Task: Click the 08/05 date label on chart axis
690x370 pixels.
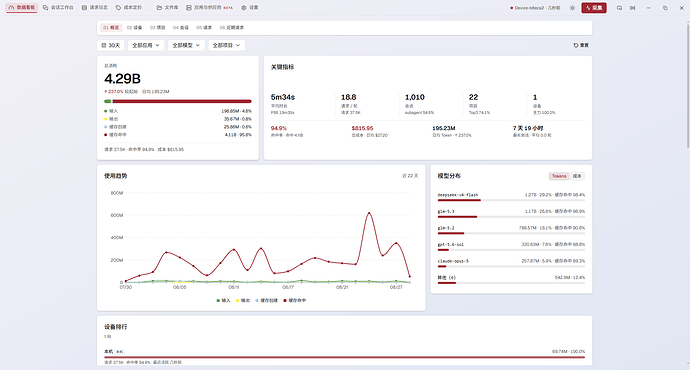Action: tap(180, 287)
